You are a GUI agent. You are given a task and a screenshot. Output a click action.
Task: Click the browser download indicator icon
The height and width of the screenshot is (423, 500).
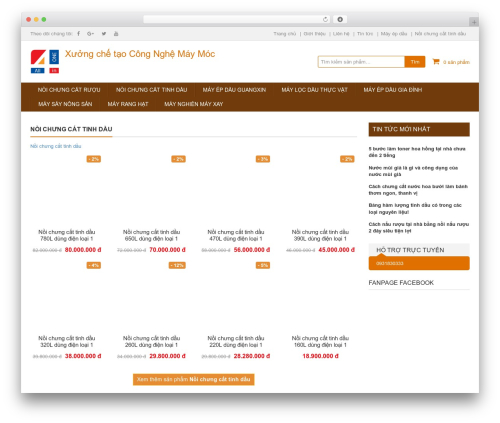340,20
